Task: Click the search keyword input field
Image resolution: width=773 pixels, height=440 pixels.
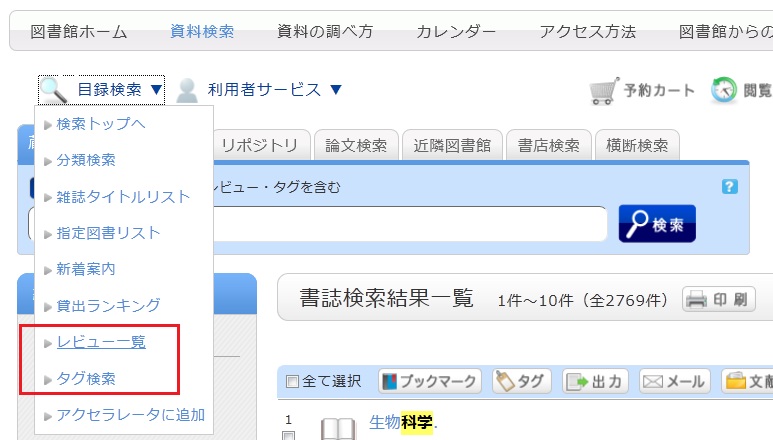Action: 410,224
